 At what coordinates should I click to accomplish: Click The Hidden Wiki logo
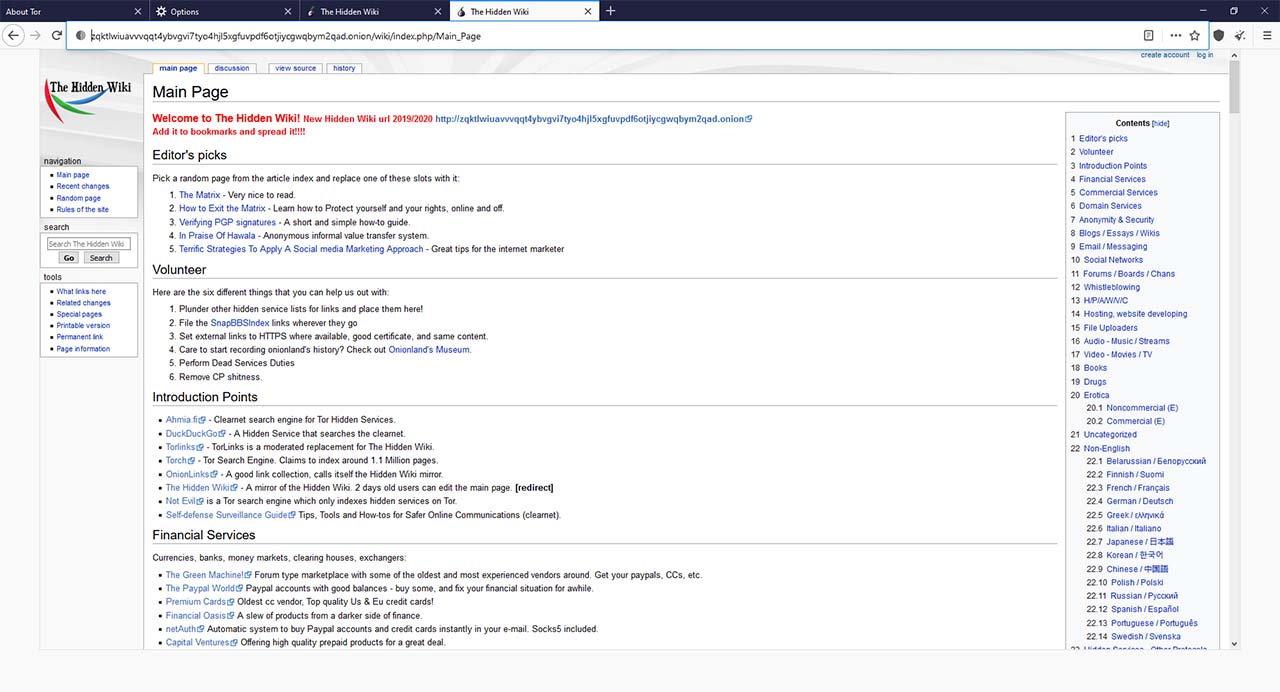click(89, 99)
